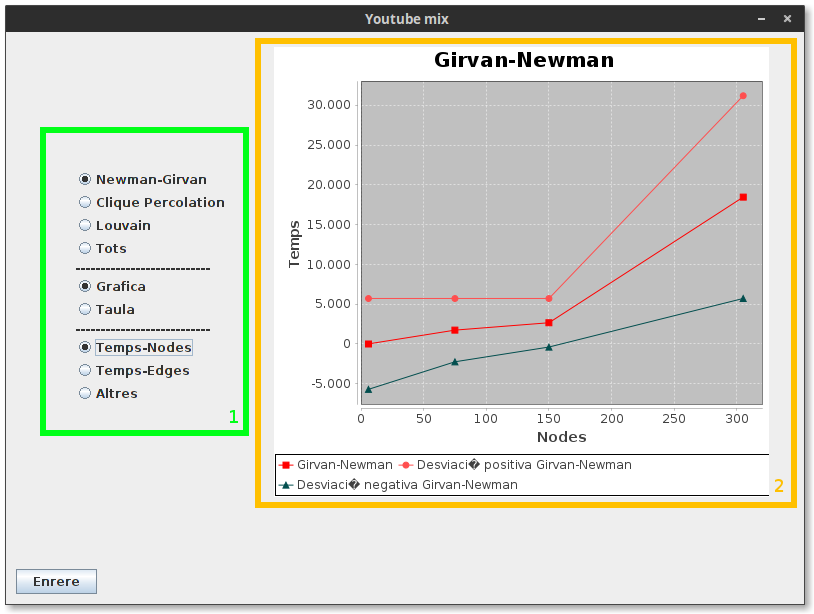Click the Desviació positiva legend circle marker
This screenshot has width=814, height=614.
point(406,465)
